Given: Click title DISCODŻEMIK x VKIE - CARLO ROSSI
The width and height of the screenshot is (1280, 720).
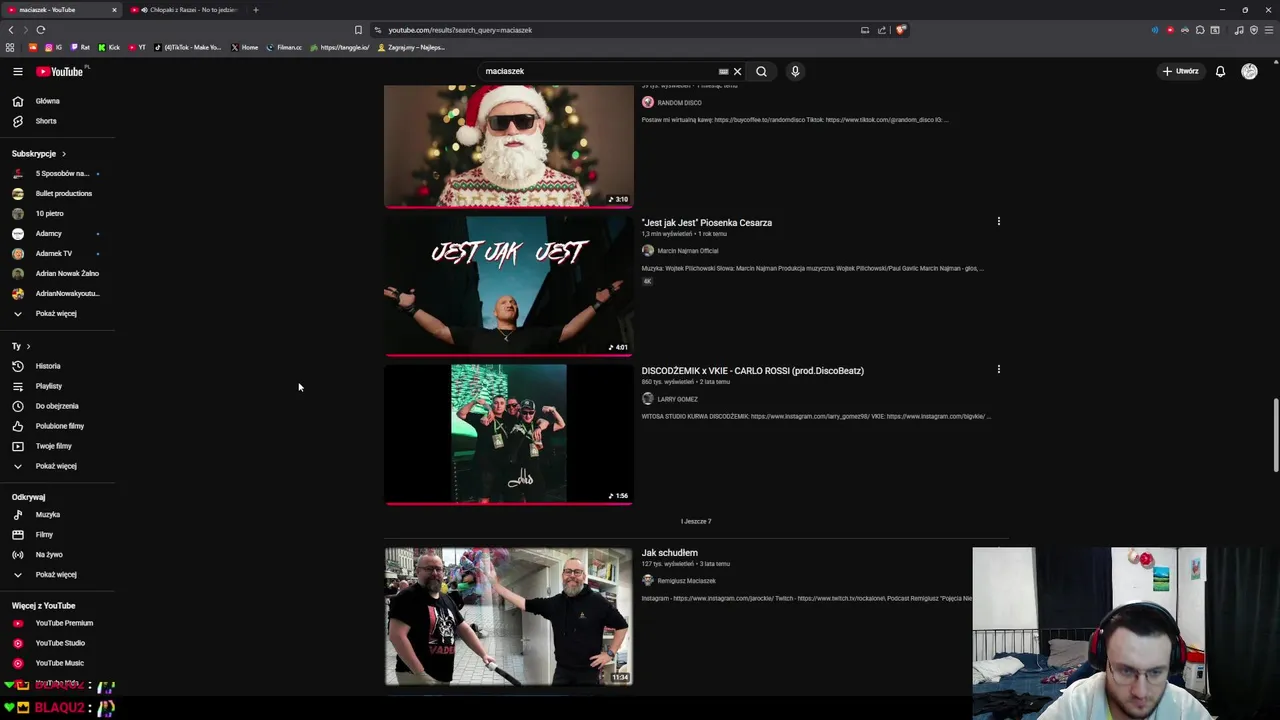Looking at the screenshot, I should point(752,371).
